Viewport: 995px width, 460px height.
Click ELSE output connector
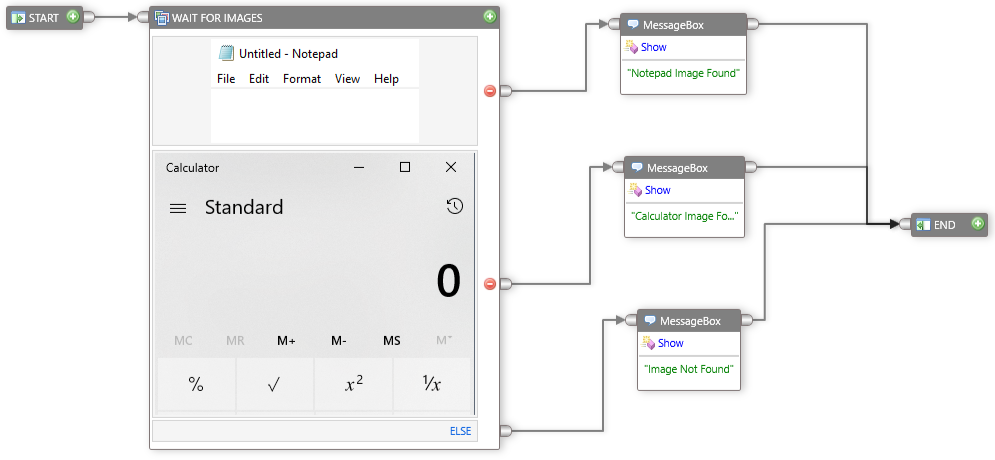pyautogui.click(x=506, y=431)
